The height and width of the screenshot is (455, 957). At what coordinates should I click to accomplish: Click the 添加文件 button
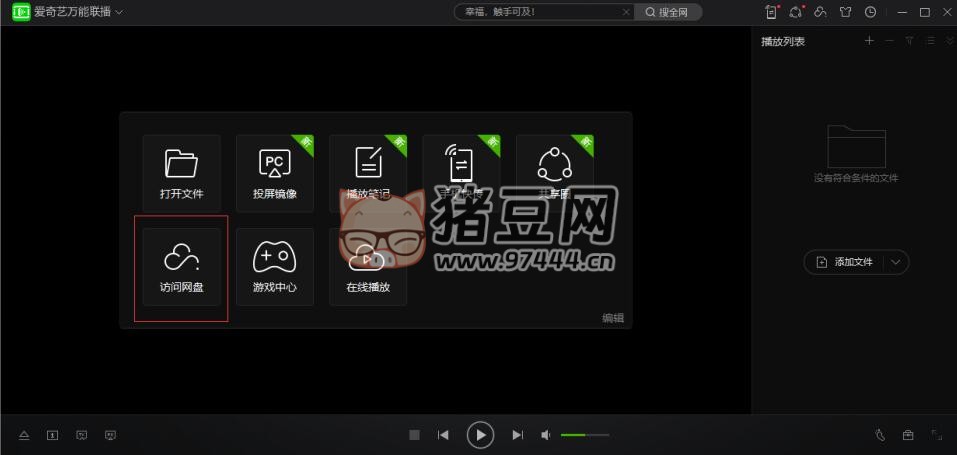click(845, 262)
